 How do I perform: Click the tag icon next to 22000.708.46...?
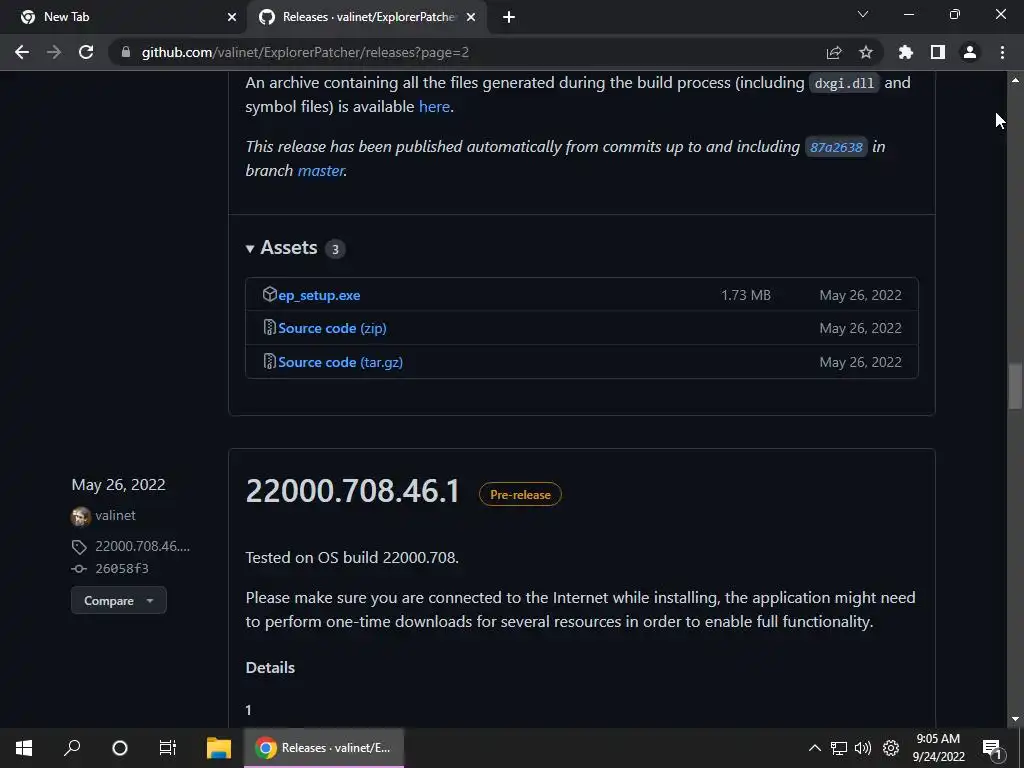click(x=79, y=547)
